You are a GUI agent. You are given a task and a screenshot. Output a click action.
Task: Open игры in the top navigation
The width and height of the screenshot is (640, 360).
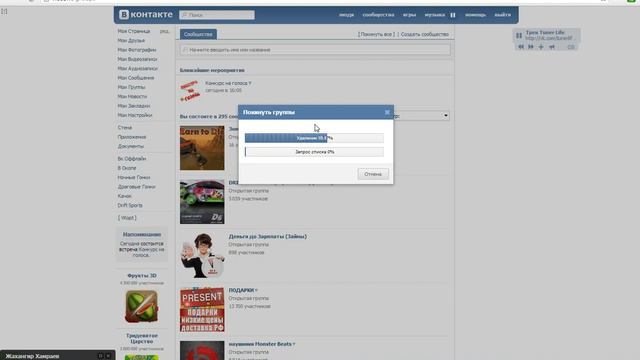[x=409, y=15]
